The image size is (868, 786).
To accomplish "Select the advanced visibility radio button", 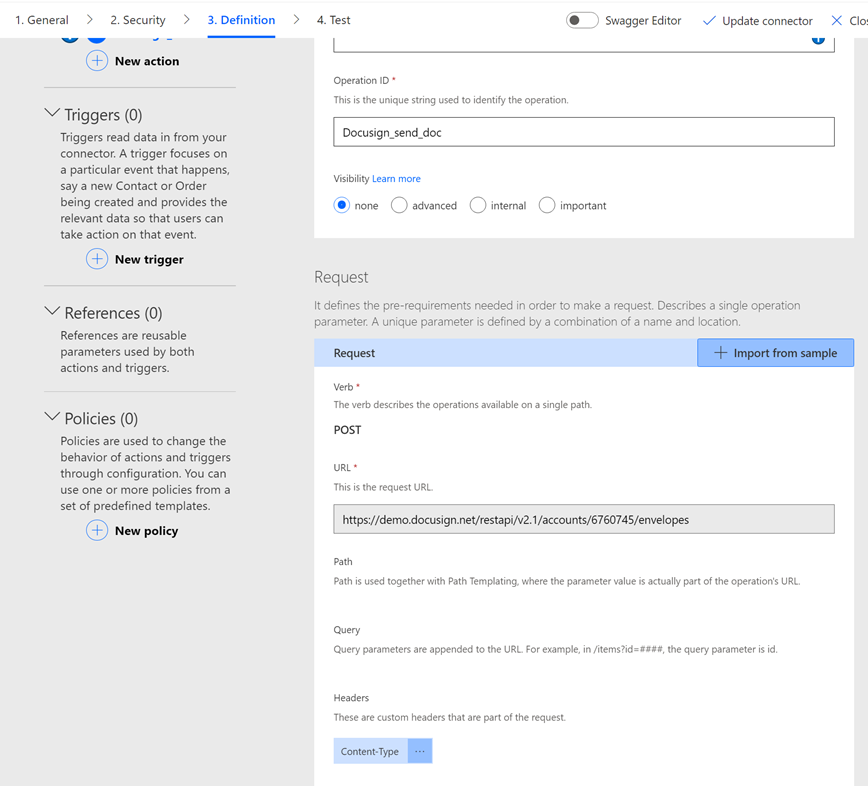I will click(x=399, y=205).
